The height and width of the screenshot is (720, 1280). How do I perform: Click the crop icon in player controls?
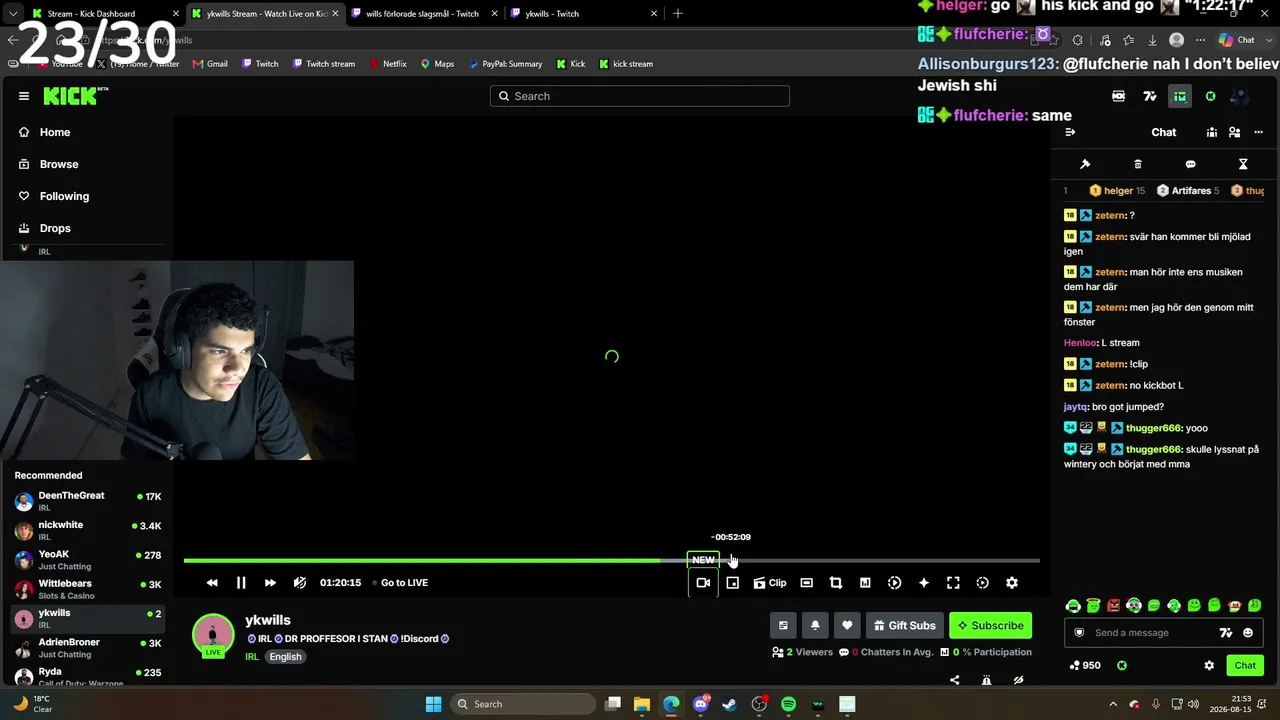(x=836, y=583)
